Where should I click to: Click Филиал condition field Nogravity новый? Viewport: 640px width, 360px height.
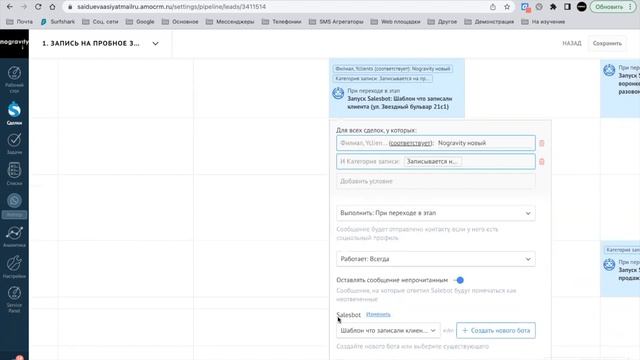436,143
